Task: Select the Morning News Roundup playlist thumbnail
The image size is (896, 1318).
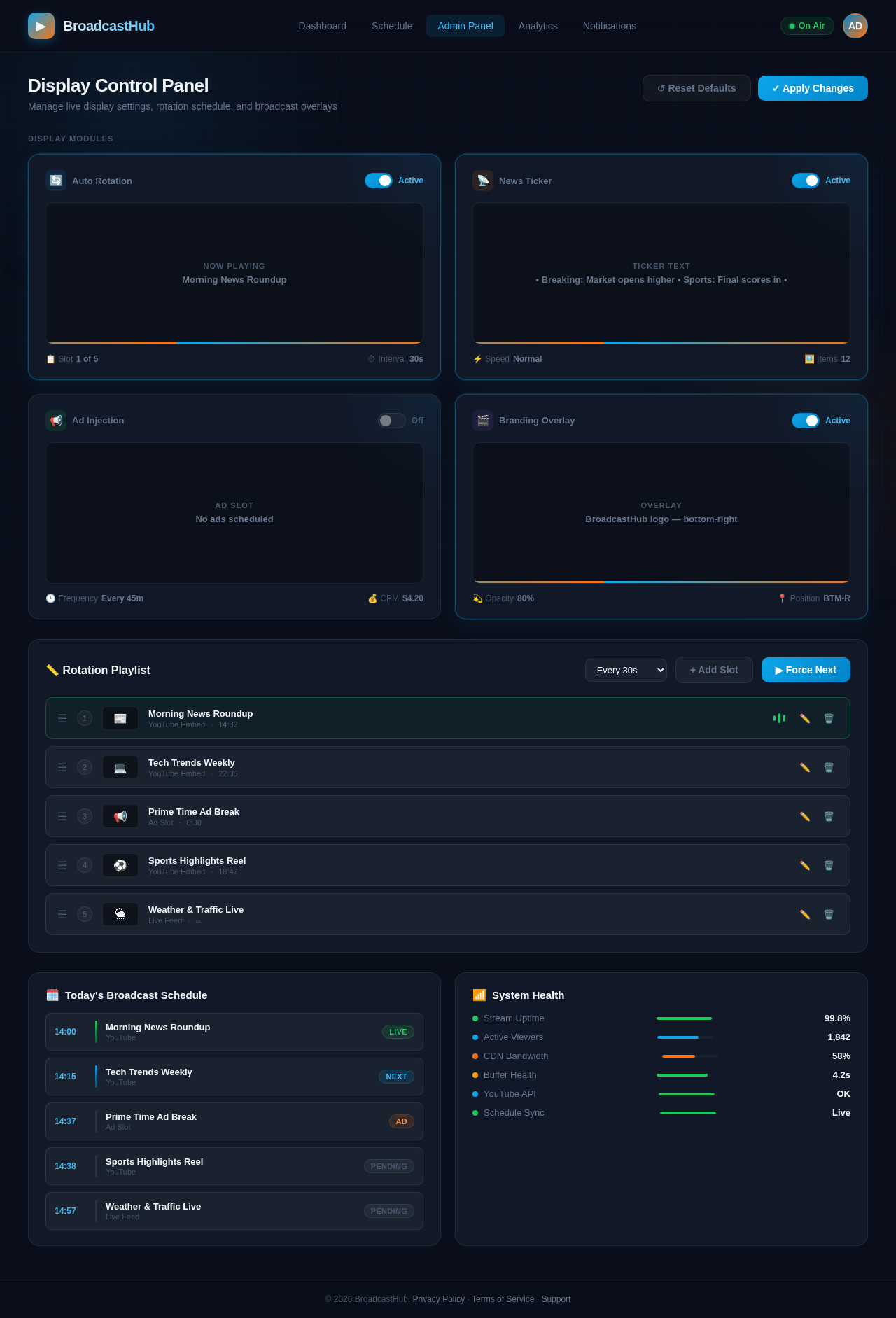Action: [x=120, y=718]
